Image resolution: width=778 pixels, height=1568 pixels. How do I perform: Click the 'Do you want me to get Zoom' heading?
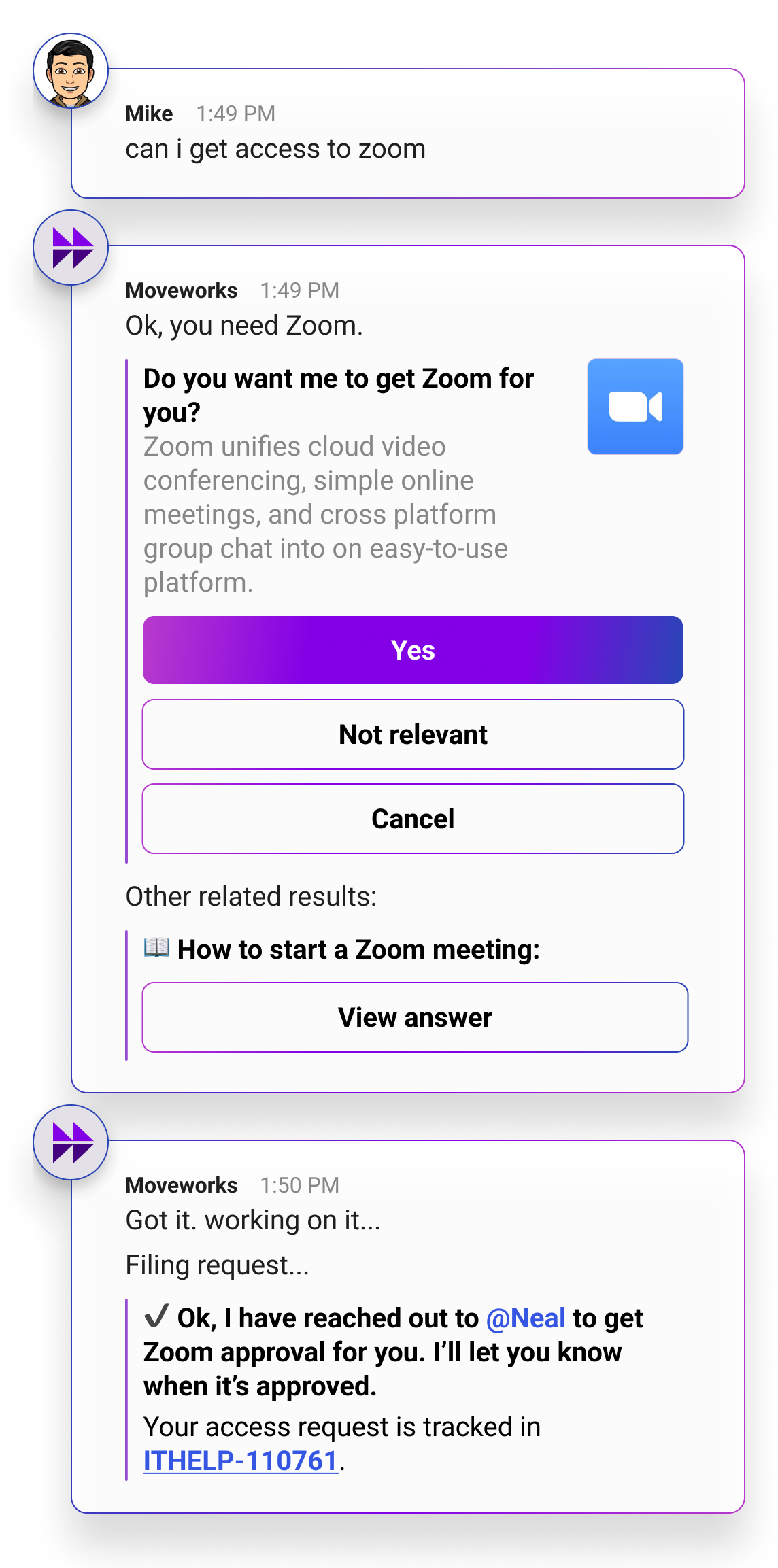[339, 395]
